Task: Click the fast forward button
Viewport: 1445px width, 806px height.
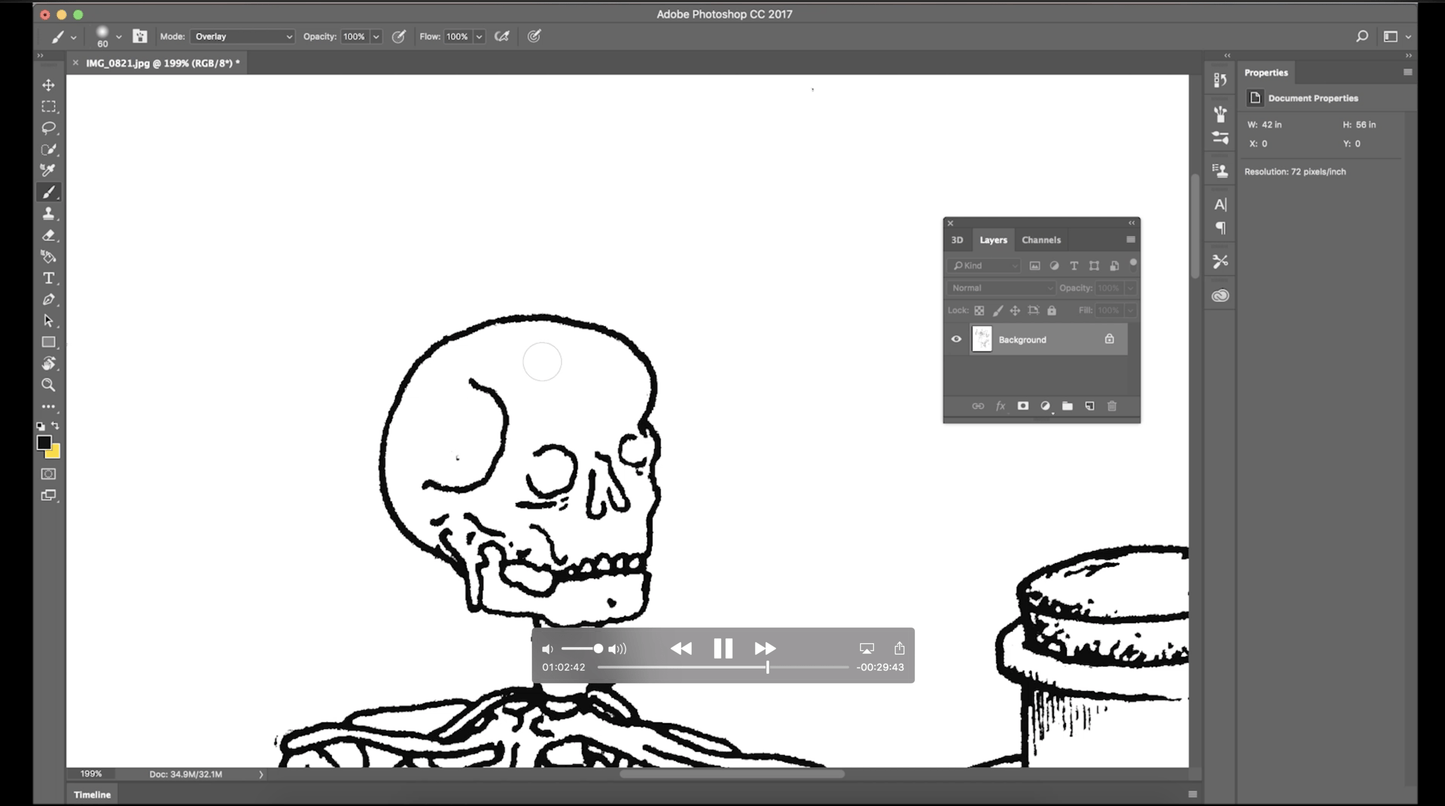Action: click(x=765, y=648)
